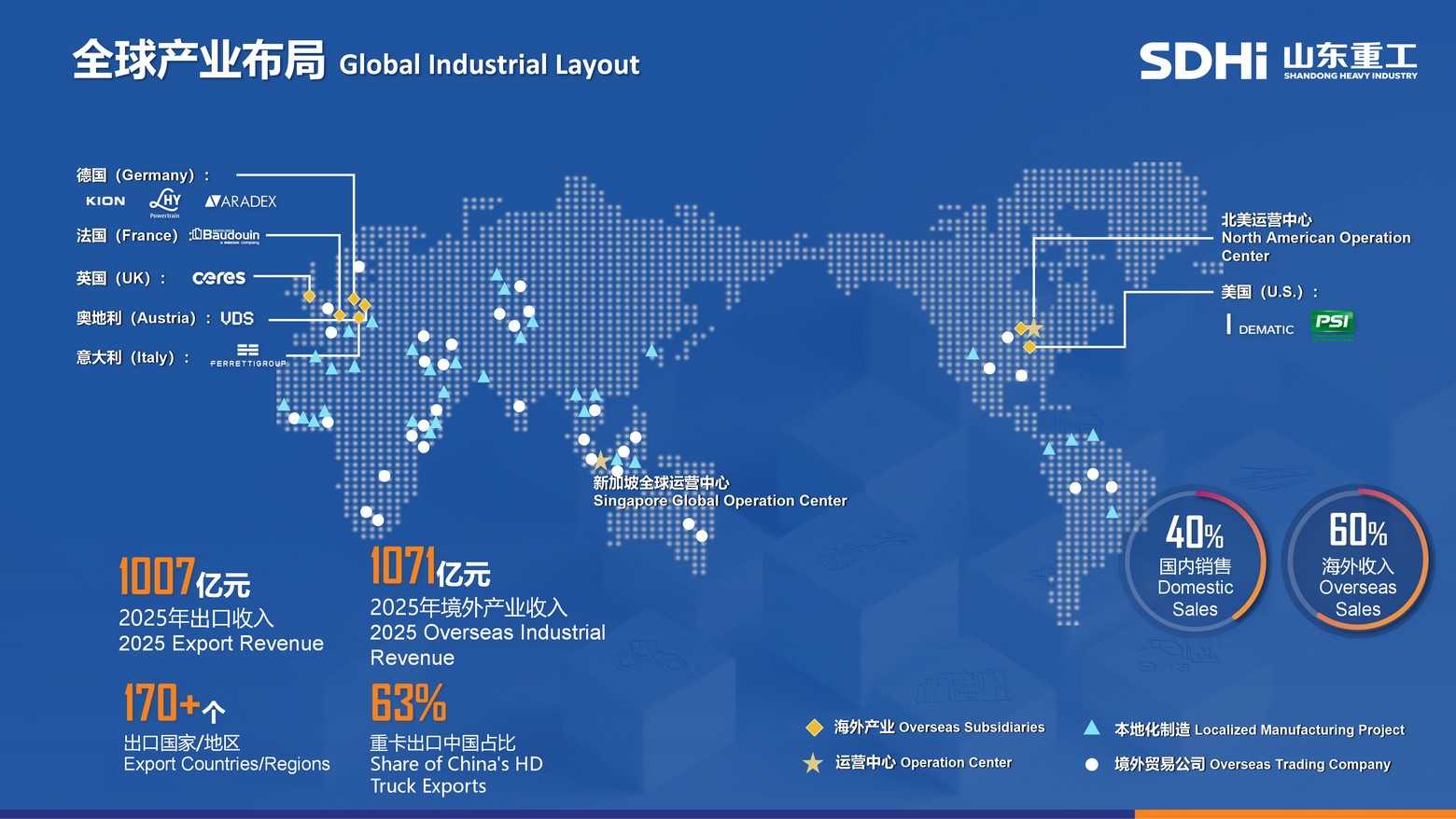Click the 全球产业布局 title text
The width and height of the screenshot is (1456, 819).
pyautogui.click(x=199, y=61)
